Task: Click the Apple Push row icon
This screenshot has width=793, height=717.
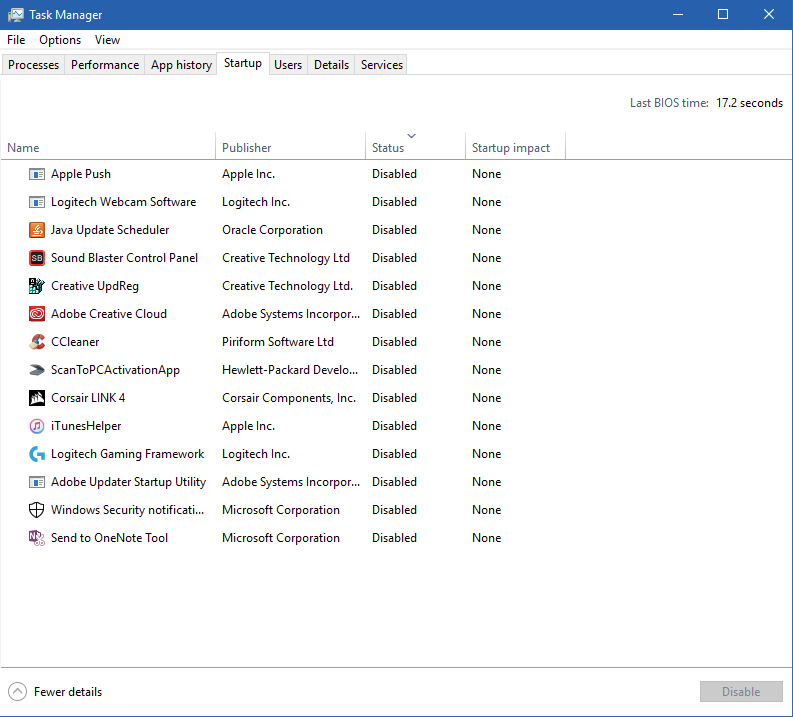Action: [36, 174]
